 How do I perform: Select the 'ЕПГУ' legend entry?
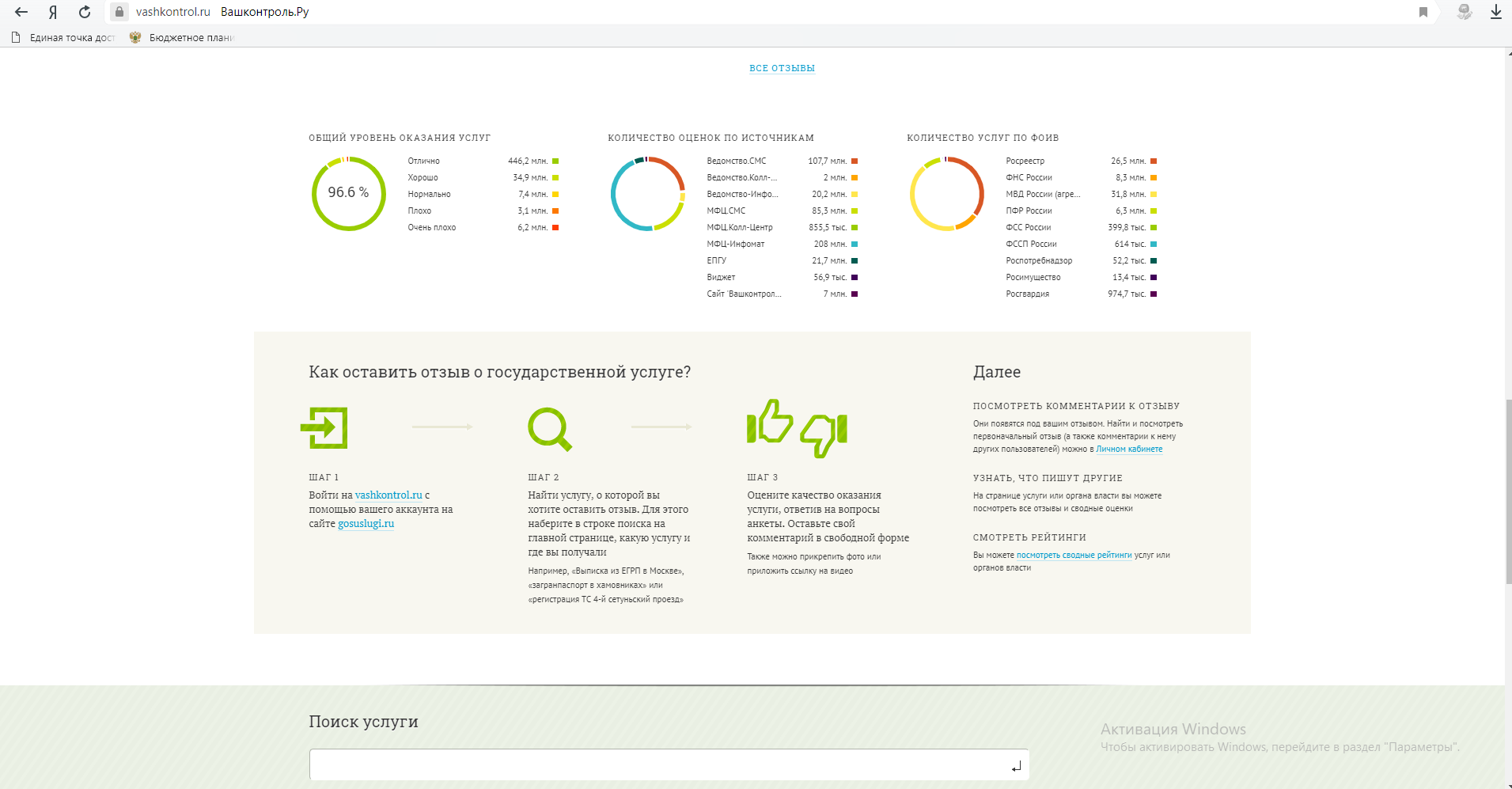(783, 260)
